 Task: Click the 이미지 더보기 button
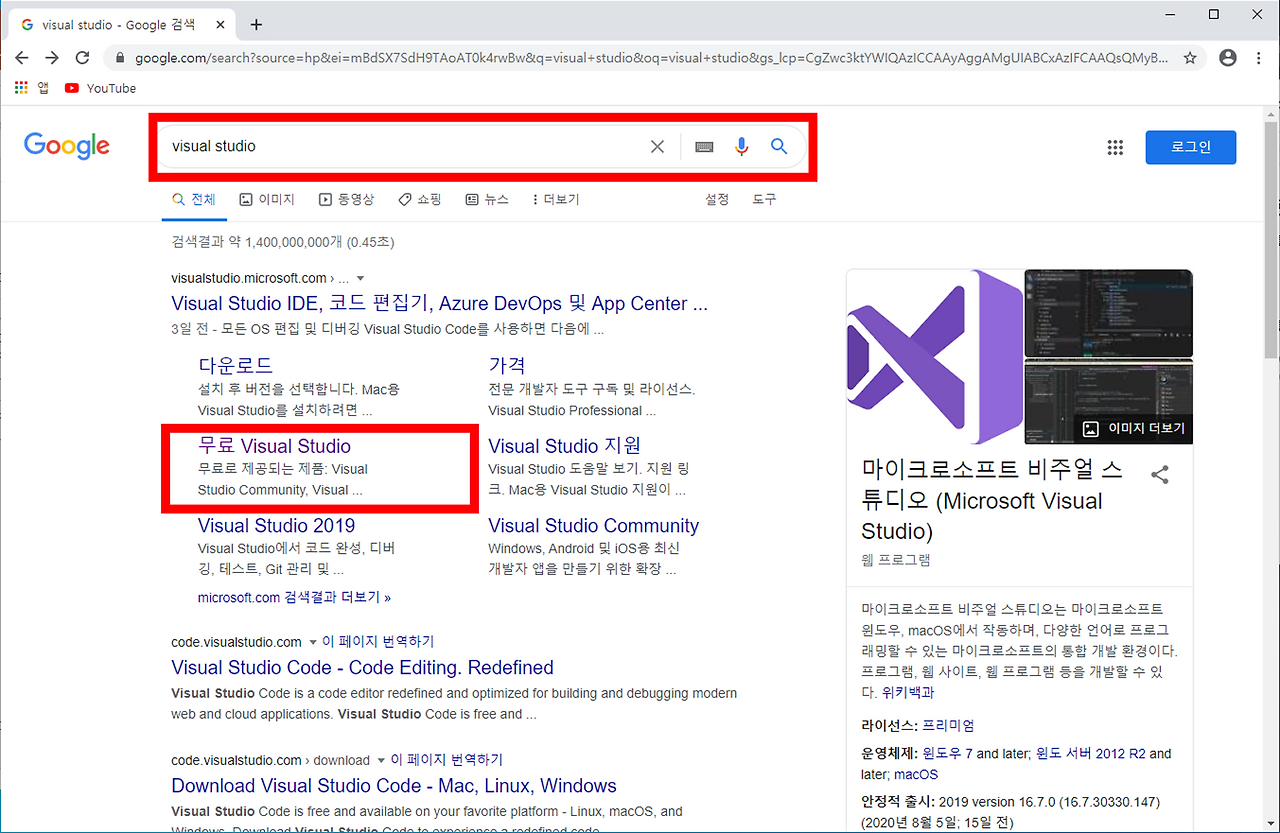(x=1135, y=428)
